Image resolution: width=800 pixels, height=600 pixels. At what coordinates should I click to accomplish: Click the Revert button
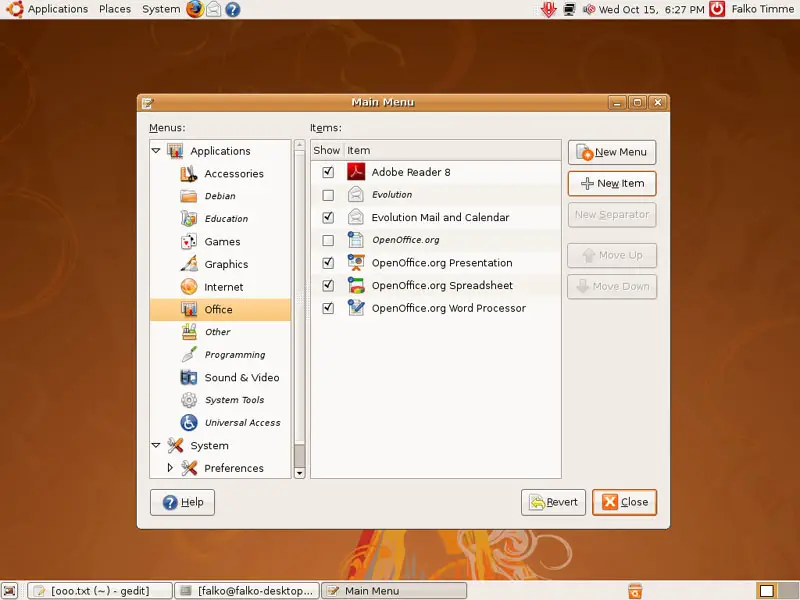[553, 502]
